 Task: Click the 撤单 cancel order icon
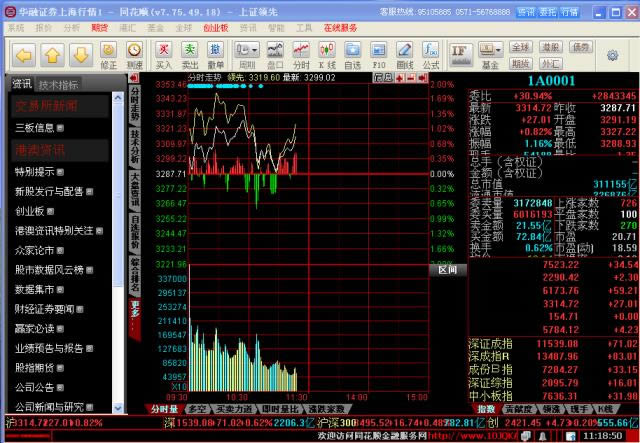pos(214,52)
